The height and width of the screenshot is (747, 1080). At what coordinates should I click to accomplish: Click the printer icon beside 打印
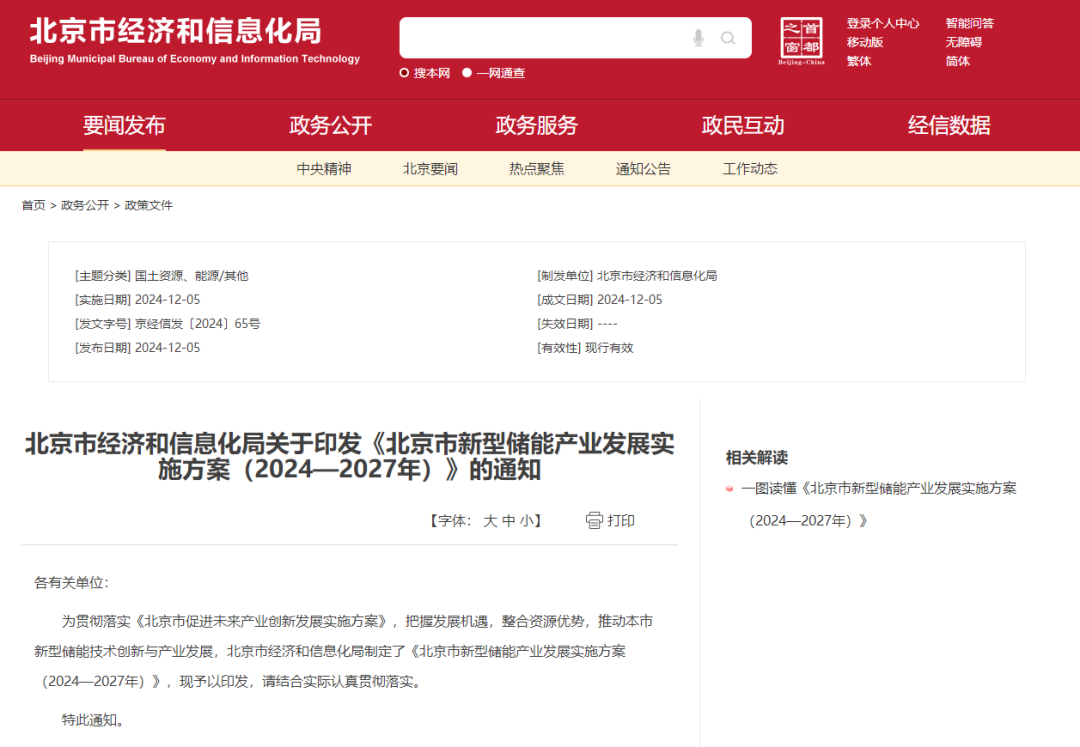(x=594, y=520)
